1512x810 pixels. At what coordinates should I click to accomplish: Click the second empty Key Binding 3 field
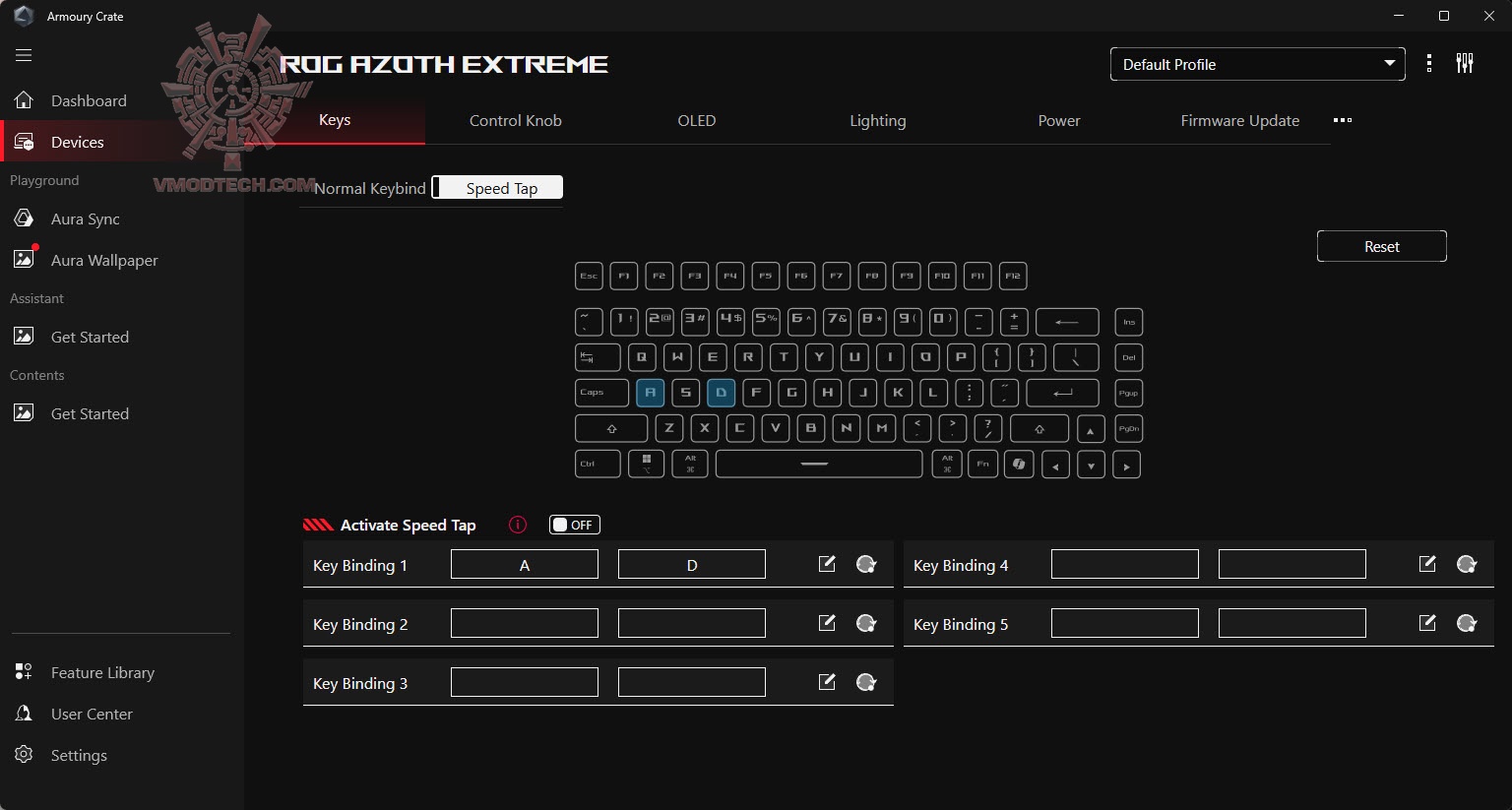(x=692, y=682)
